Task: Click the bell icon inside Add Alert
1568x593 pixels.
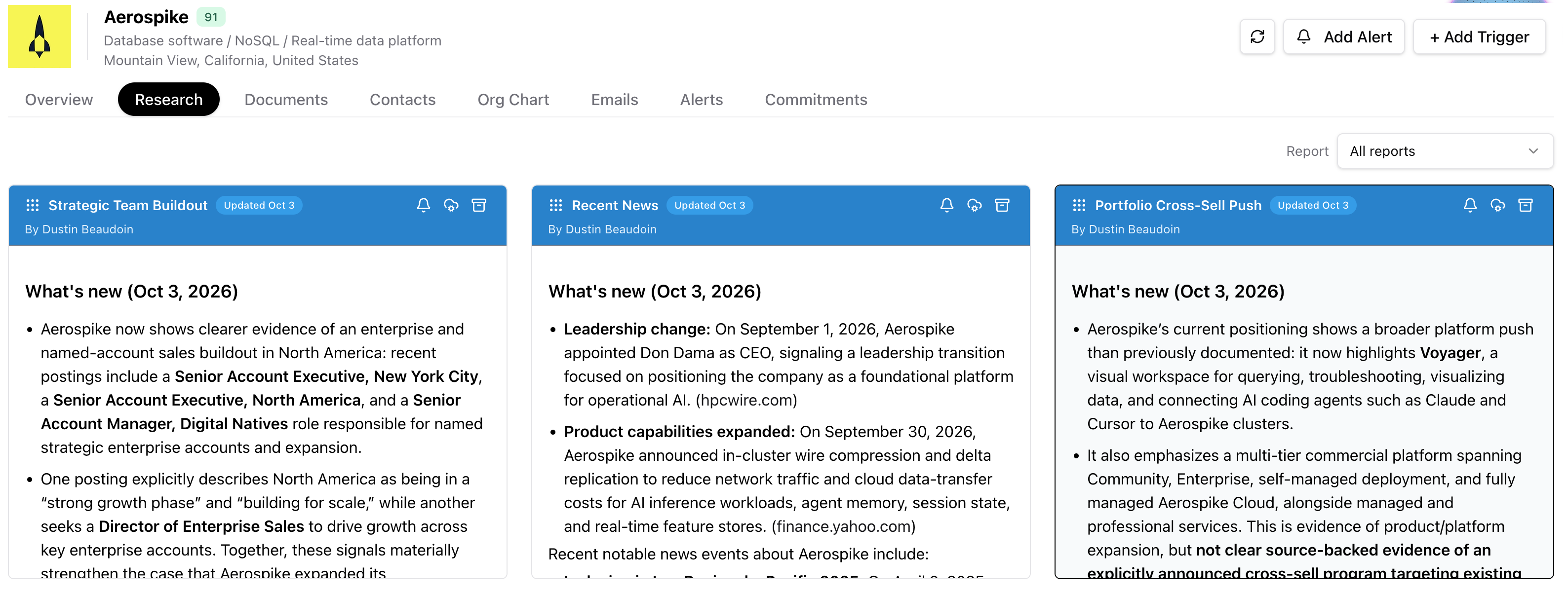Action: coord(1303,37)
